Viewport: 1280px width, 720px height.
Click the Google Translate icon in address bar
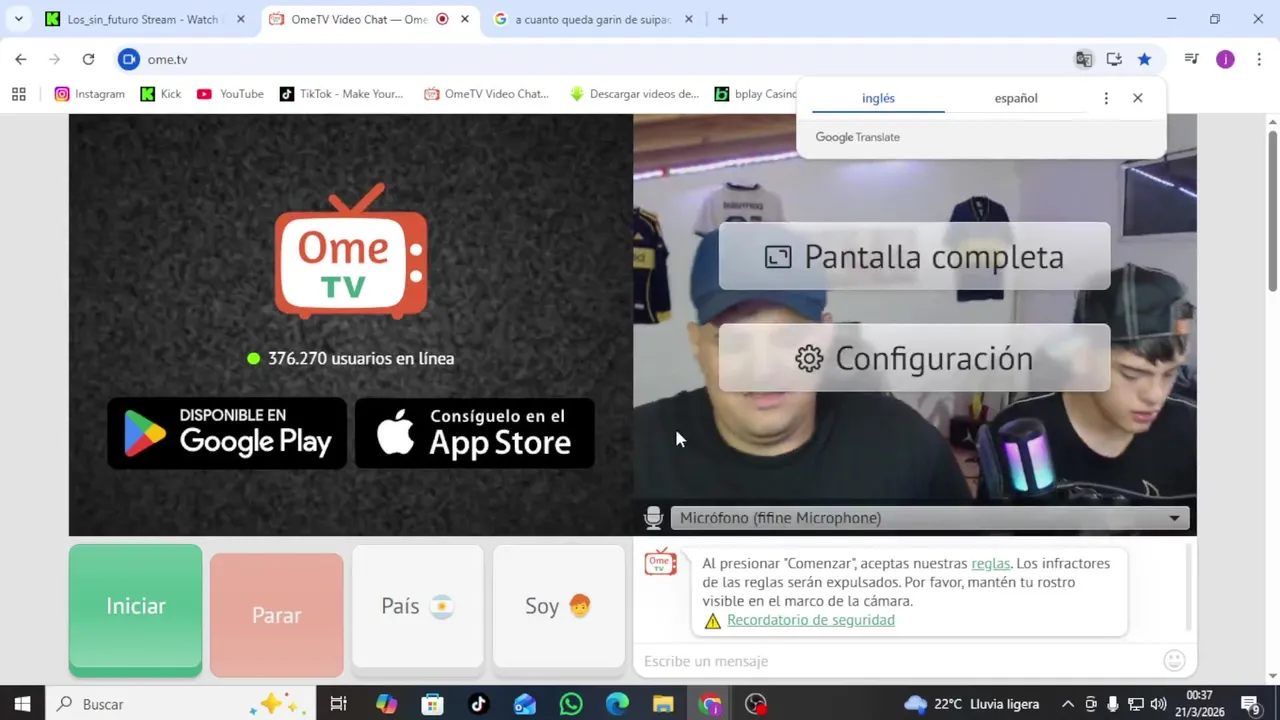[x=1084, y=59]
